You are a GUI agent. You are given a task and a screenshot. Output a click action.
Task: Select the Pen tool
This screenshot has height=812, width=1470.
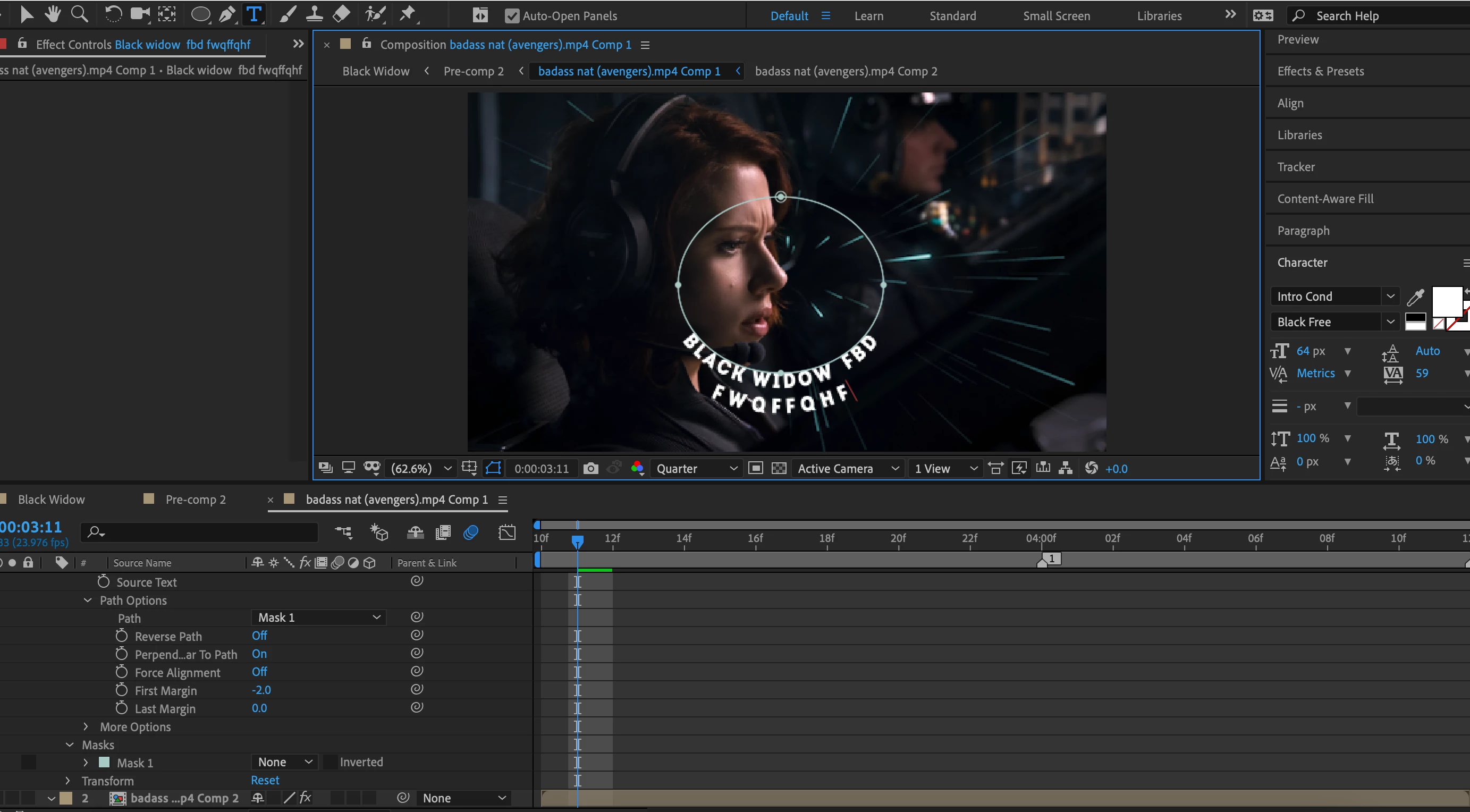pyautogui.click(x=227, y=14)
